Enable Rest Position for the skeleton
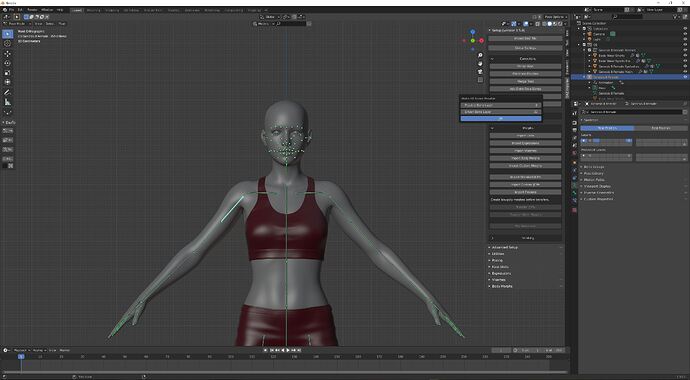 point(661,128)
